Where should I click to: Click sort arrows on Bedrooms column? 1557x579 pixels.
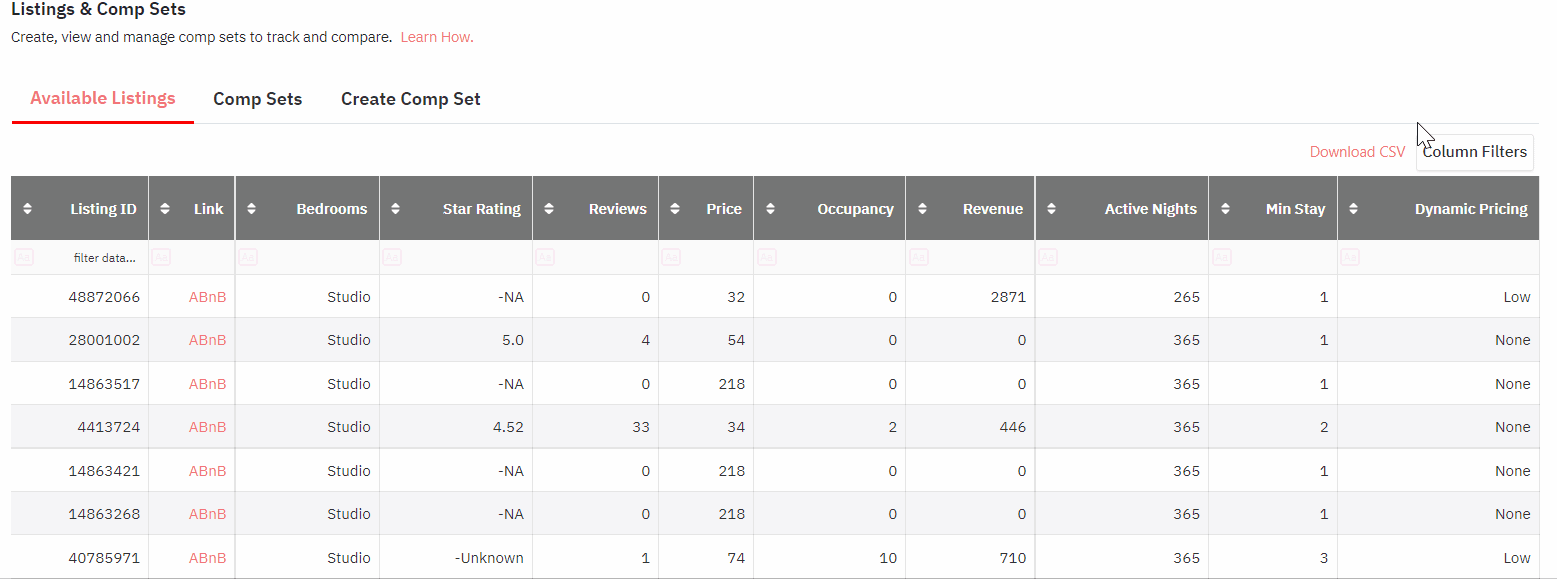252,209
